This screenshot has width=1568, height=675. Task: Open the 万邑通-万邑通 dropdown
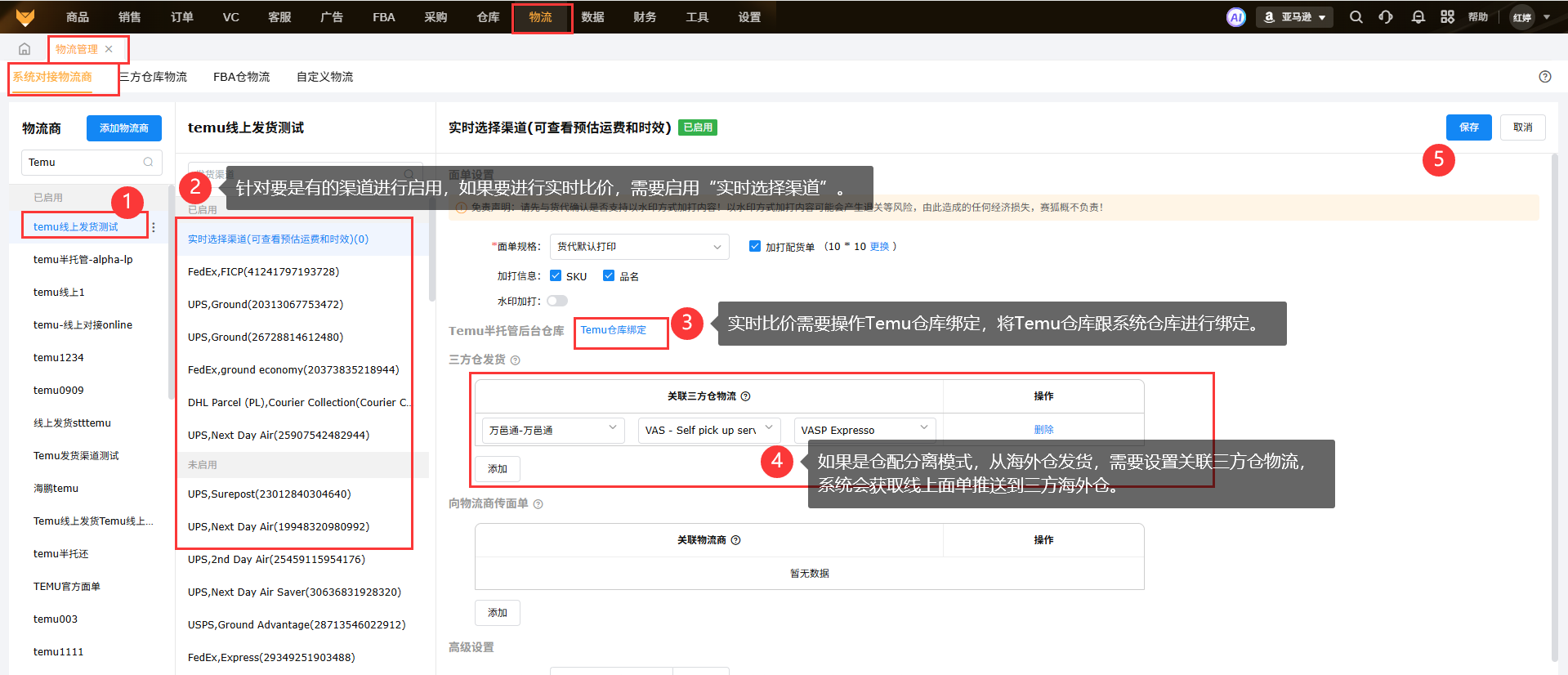point(552,430)
